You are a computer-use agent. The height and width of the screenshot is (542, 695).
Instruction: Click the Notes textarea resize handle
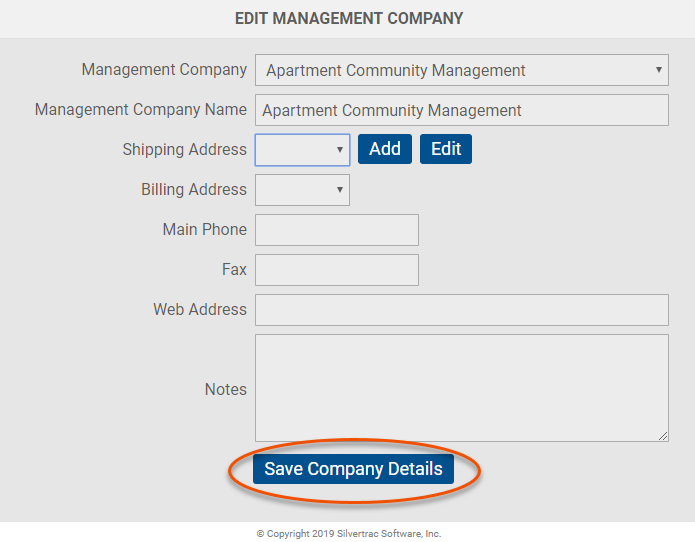663,436
